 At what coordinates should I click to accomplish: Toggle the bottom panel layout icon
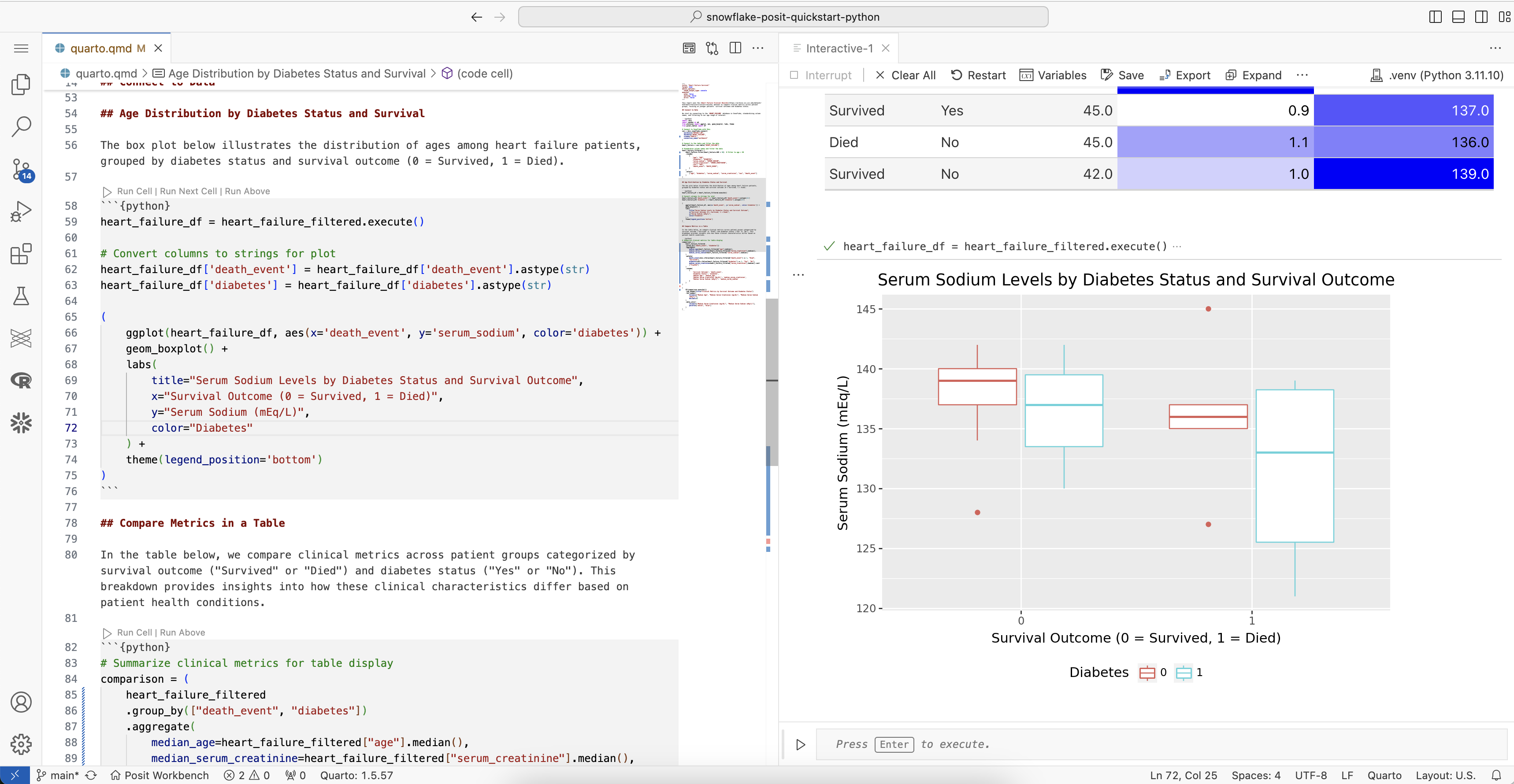1458,16
